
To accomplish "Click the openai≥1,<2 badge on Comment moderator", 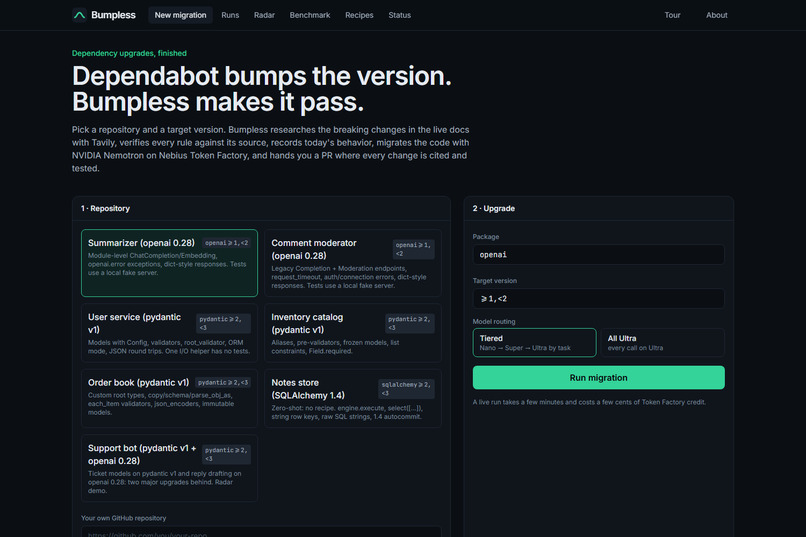I will click(413, 249).
